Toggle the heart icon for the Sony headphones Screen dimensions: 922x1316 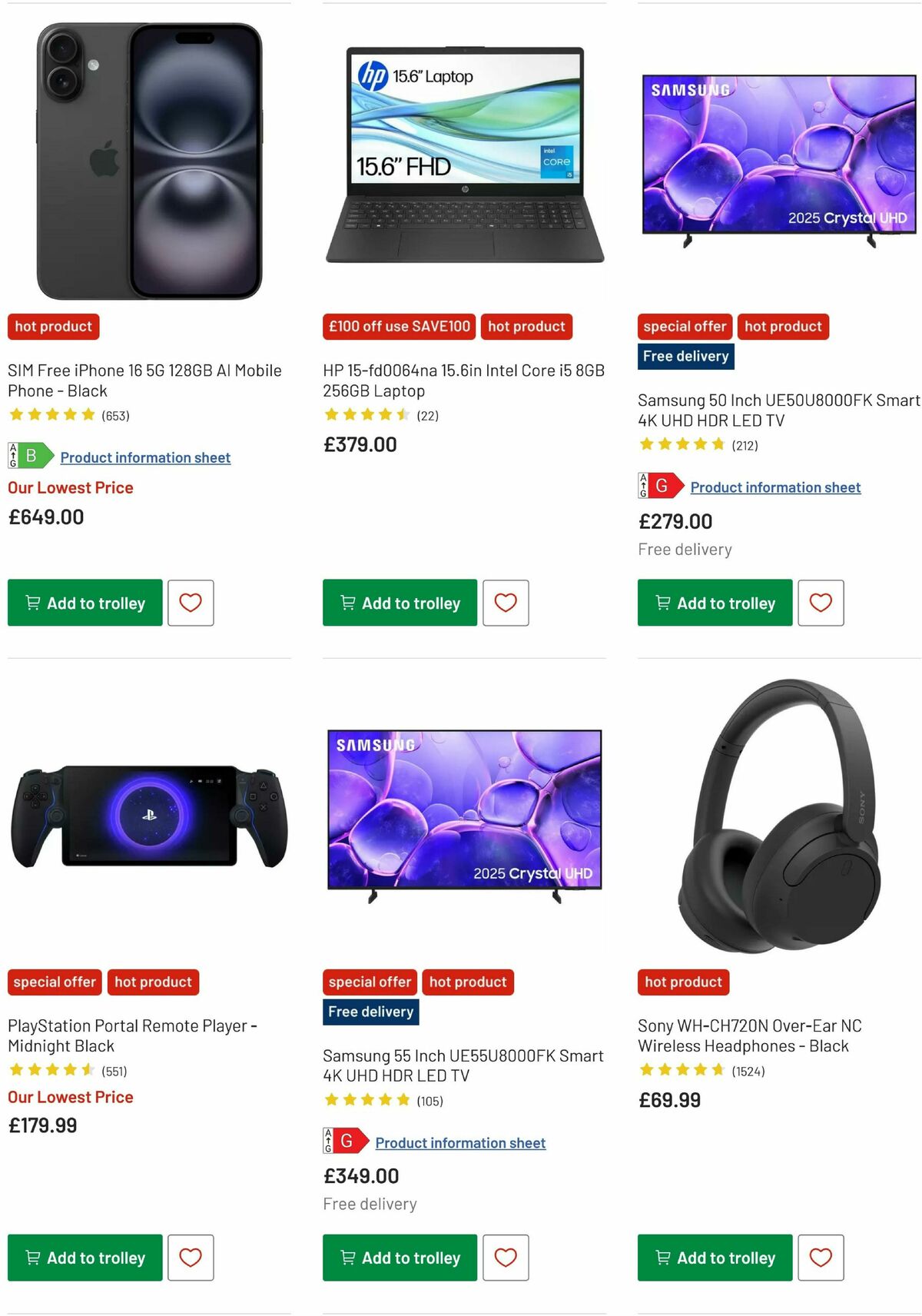coord(821,1258)
